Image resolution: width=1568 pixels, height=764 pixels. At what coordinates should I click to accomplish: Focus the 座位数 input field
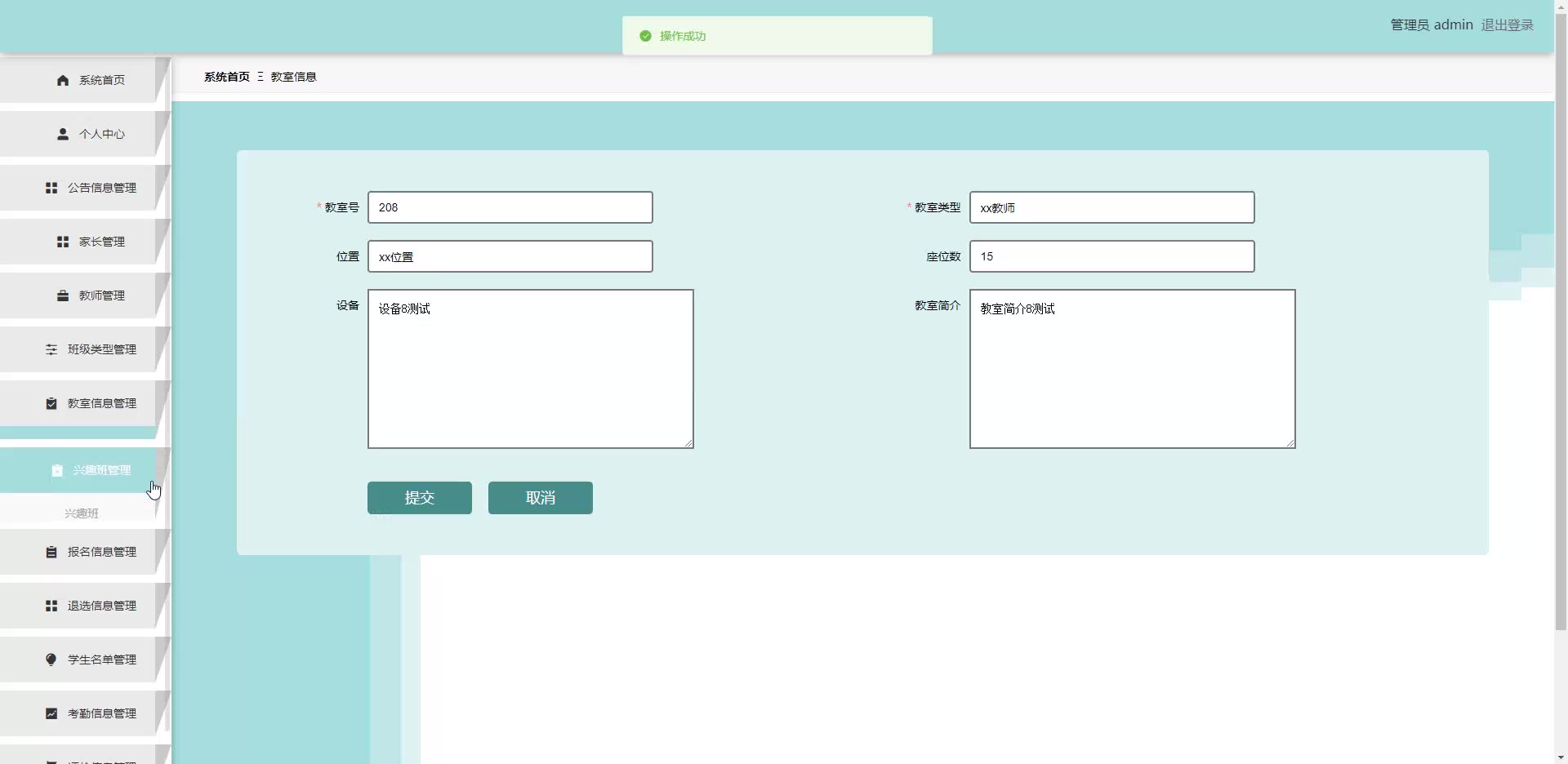point(1112,256)
